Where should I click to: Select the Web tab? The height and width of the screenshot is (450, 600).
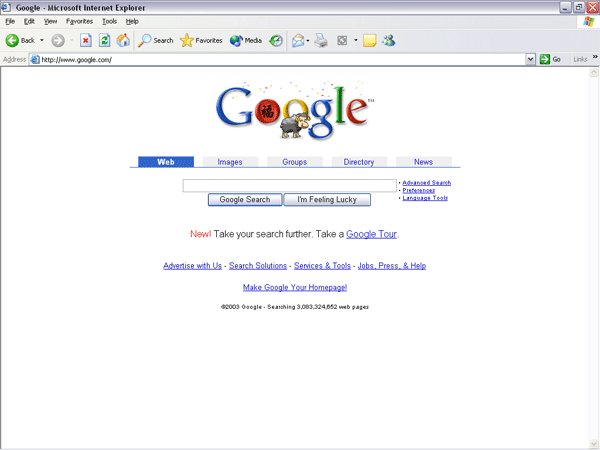pos(166,162)
